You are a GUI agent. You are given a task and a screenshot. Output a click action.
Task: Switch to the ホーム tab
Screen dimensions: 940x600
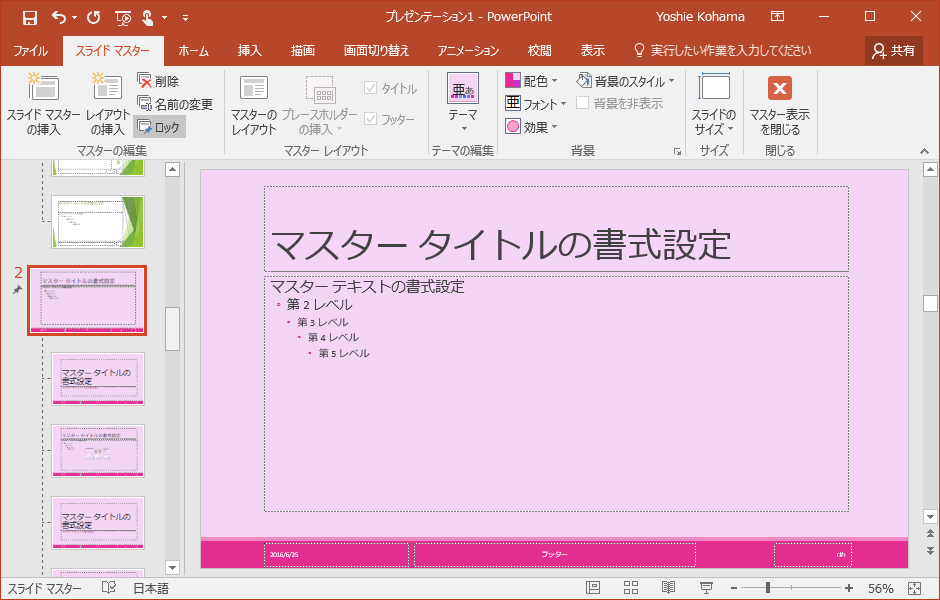pos(193,51)
